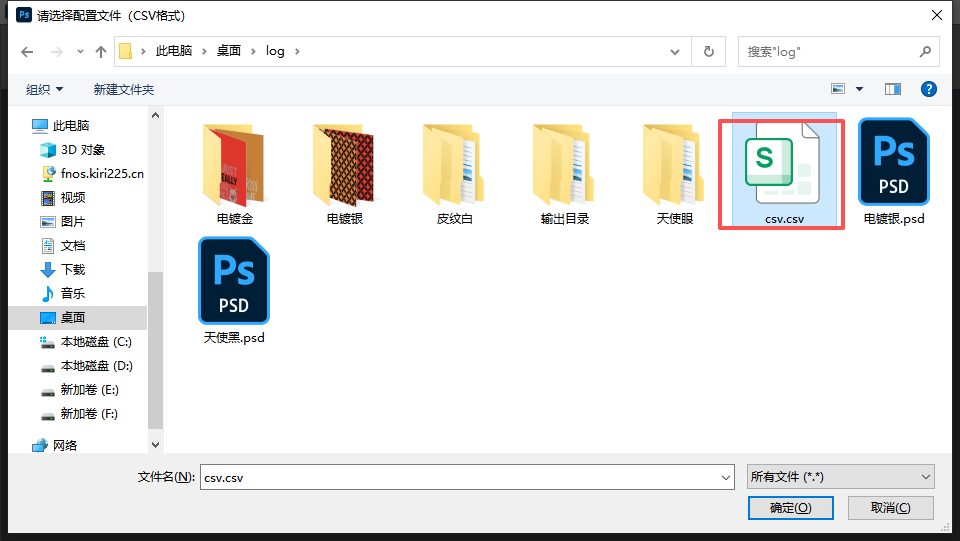Refresh the log folder view
The height and width of the screenshot is (541, 960).
[708, 52]
